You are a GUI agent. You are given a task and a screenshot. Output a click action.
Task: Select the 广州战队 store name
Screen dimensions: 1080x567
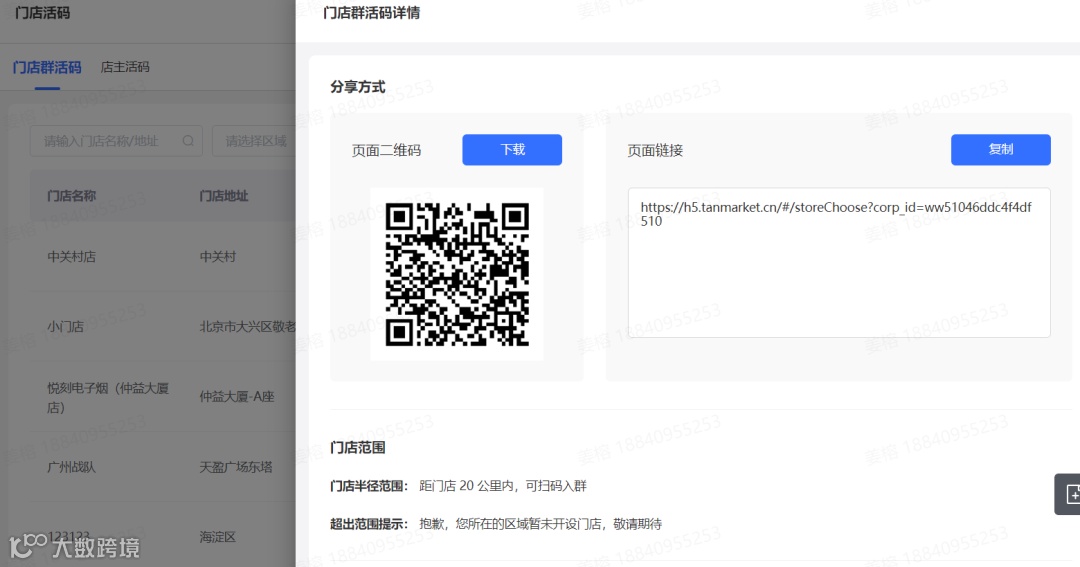(72, 467)
